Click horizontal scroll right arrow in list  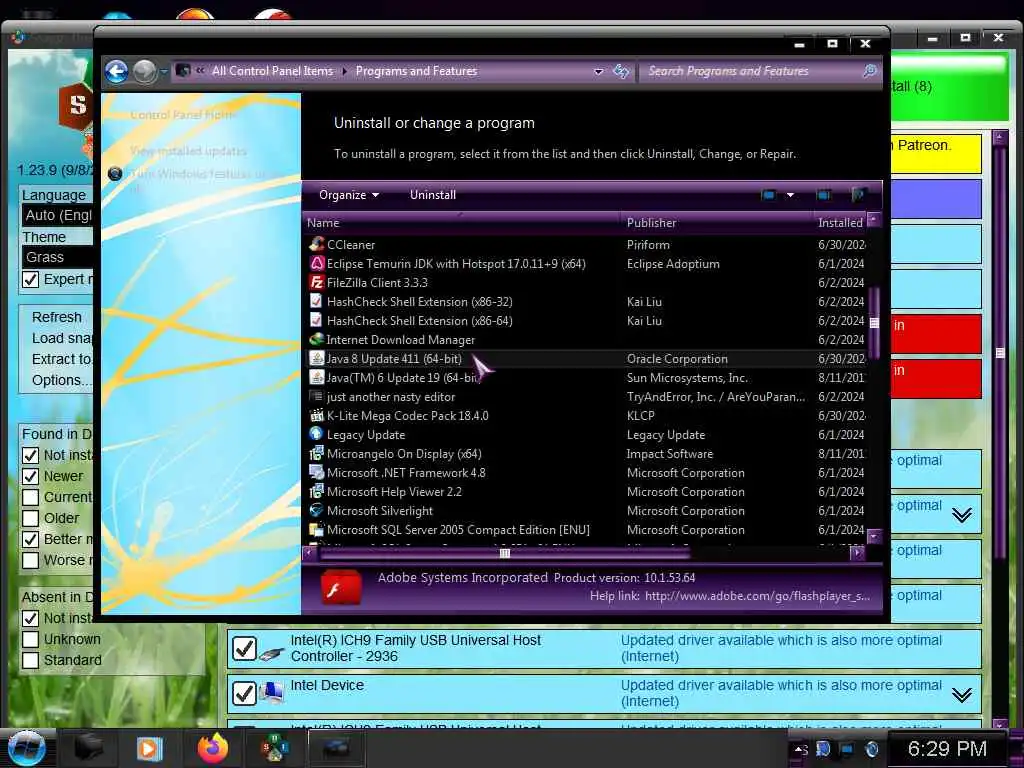(857, 553)
